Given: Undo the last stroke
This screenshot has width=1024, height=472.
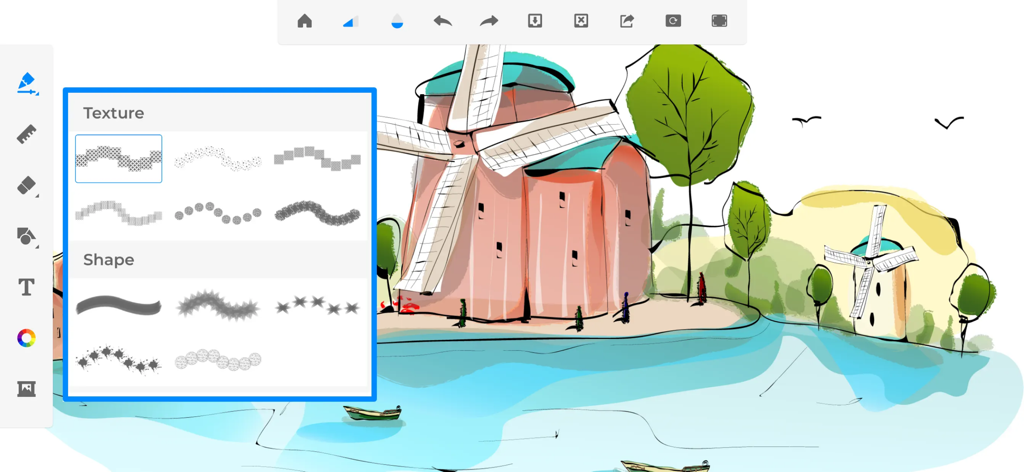Looking at the screenshot, I should (x=443, y=21).
